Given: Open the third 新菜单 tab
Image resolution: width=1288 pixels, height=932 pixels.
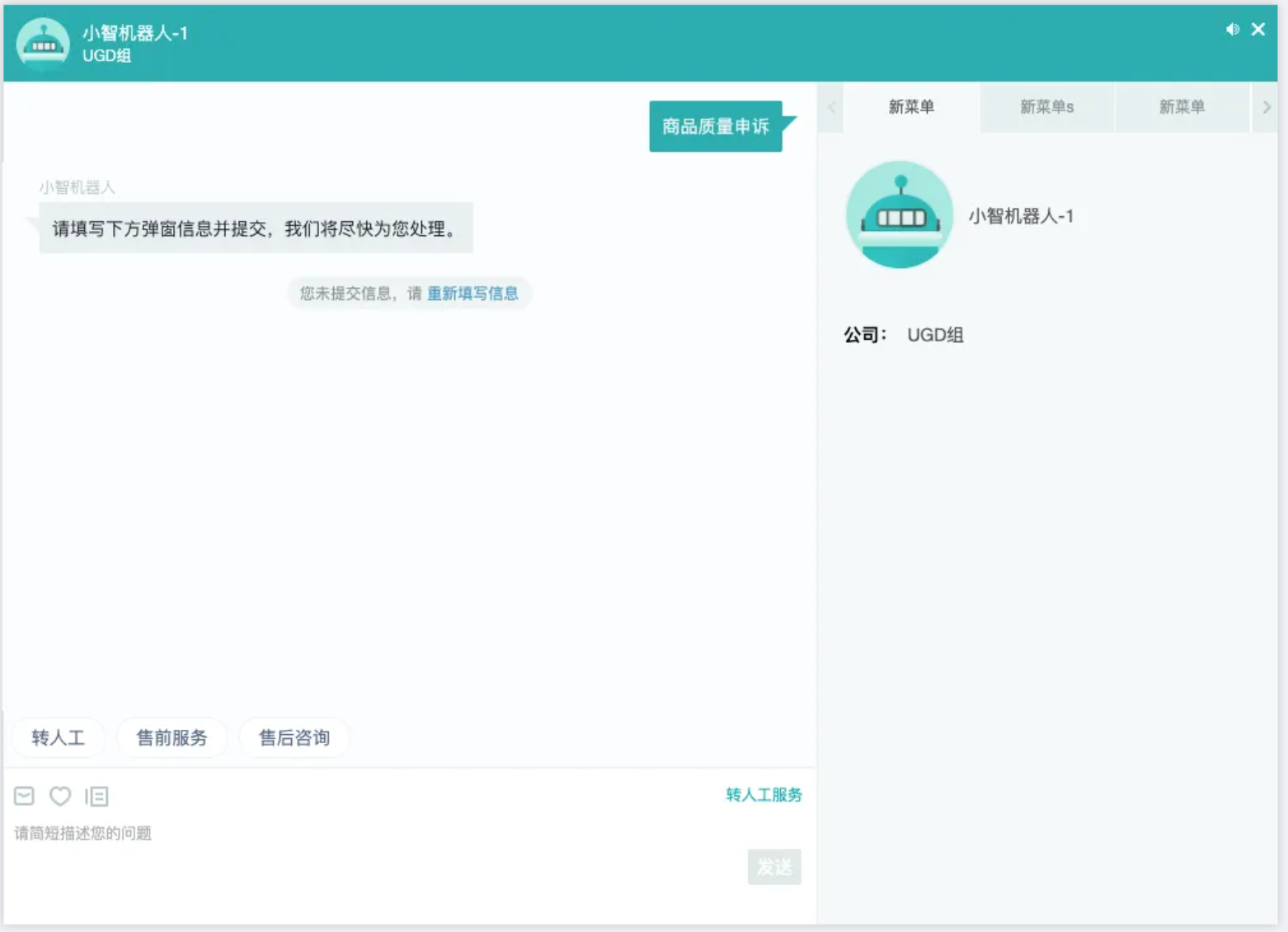Looking at the screenshot, I should pos(1182,107).
